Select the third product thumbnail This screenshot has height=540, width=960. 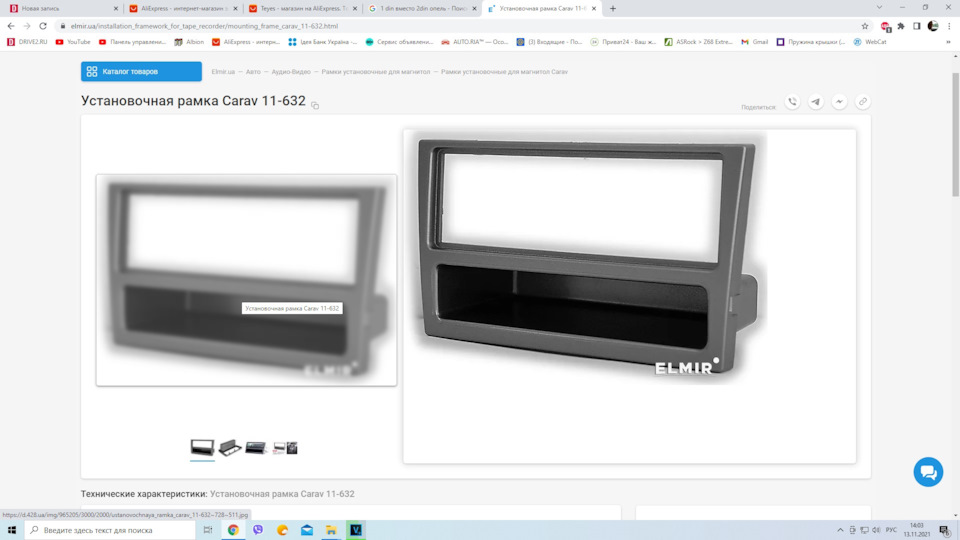(256, 448)
